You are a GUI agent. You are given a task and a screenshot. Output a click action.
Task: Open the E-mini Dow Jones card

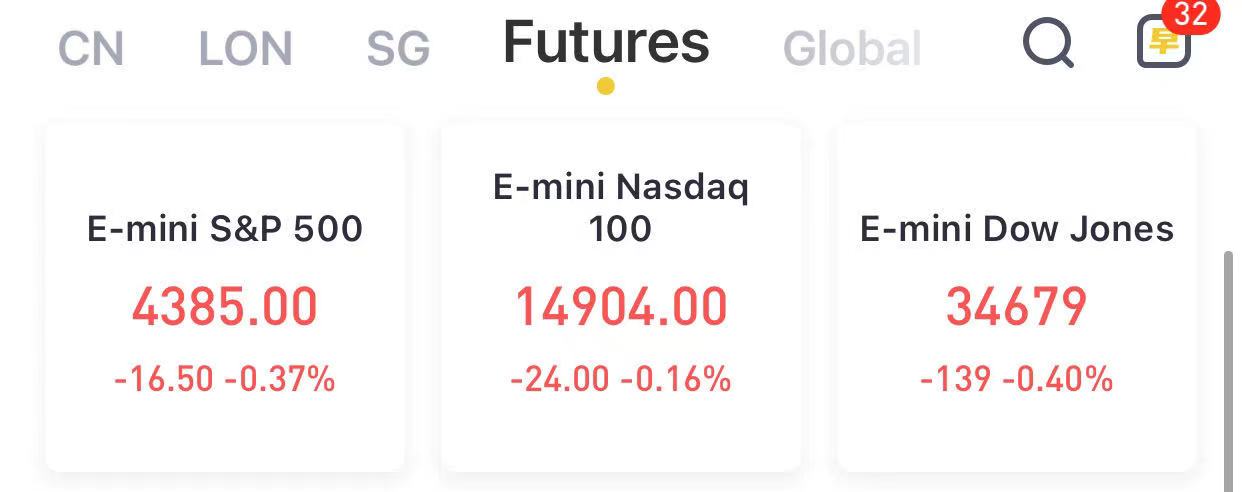click(x=1017, y=298)
